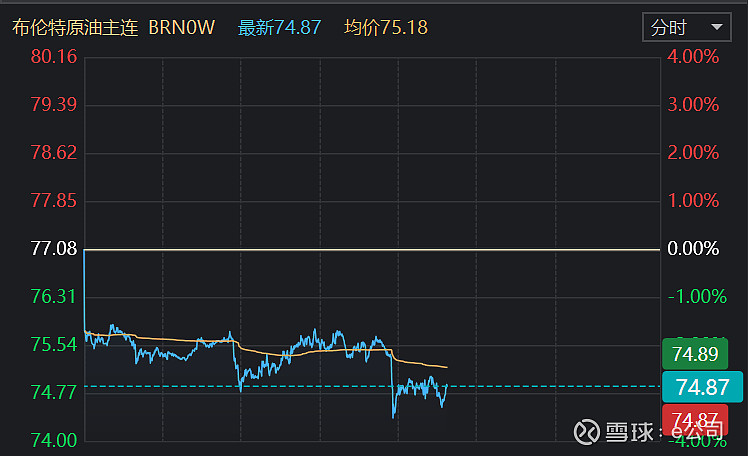The image size is (748, 456).
Task: Click the 布伦特原油主连 title
Action: coord(75,28)
